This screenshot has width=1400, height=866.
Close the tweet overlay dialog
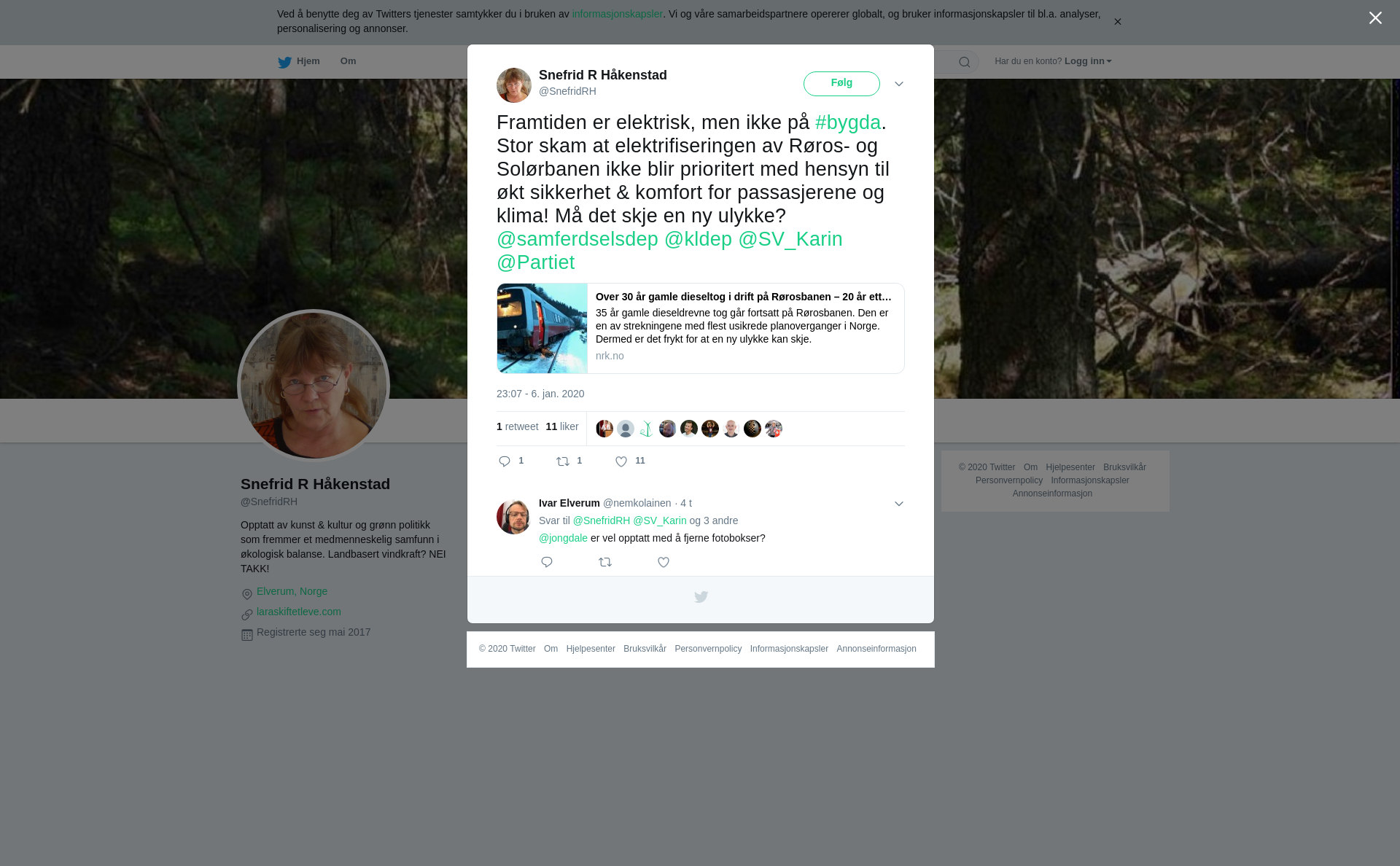1375,18
